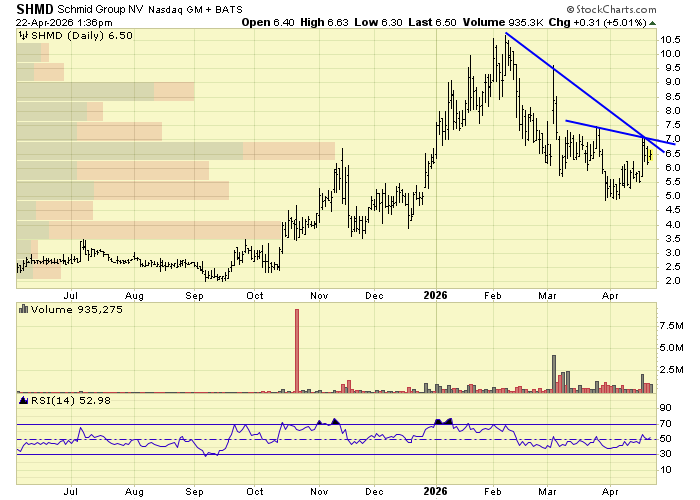This screenshot has height=500, width=700.
Task: Select the shallow blue trendline starting in March
Action: click(621, 132)
